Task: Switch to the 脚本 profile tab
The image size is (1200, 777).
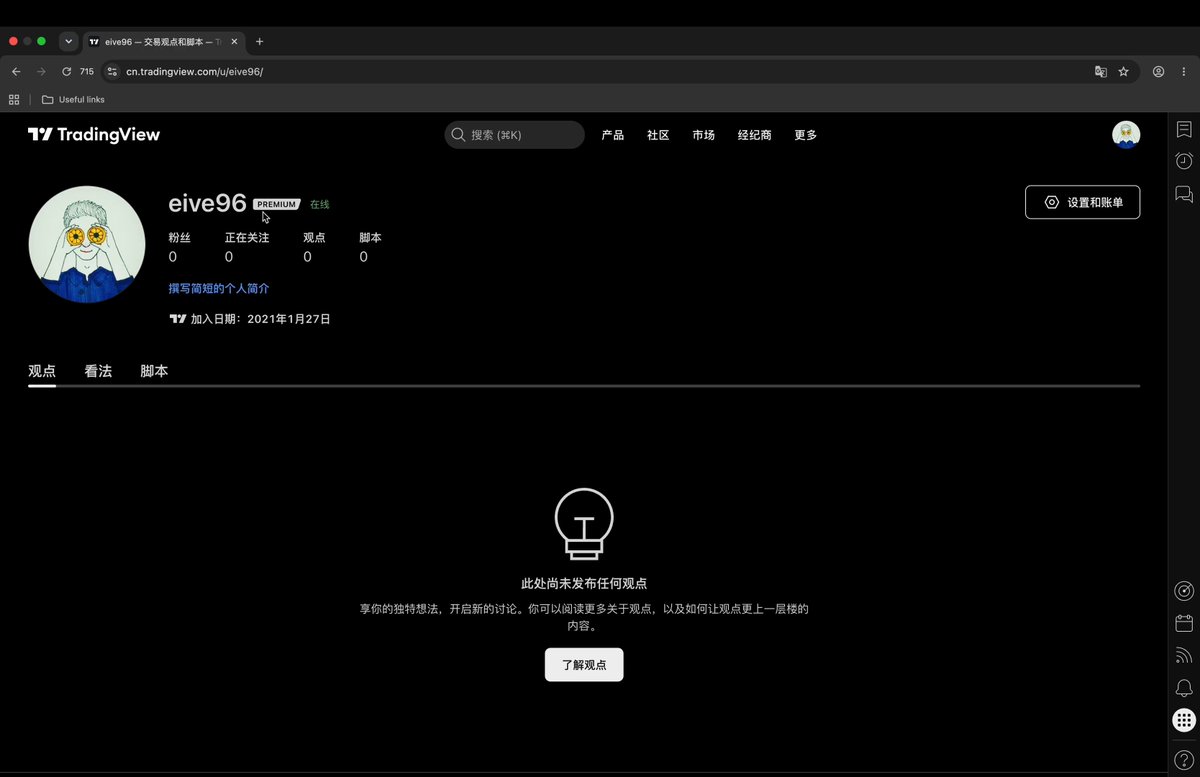Action: pyautogui.click(x=154, y=371)
